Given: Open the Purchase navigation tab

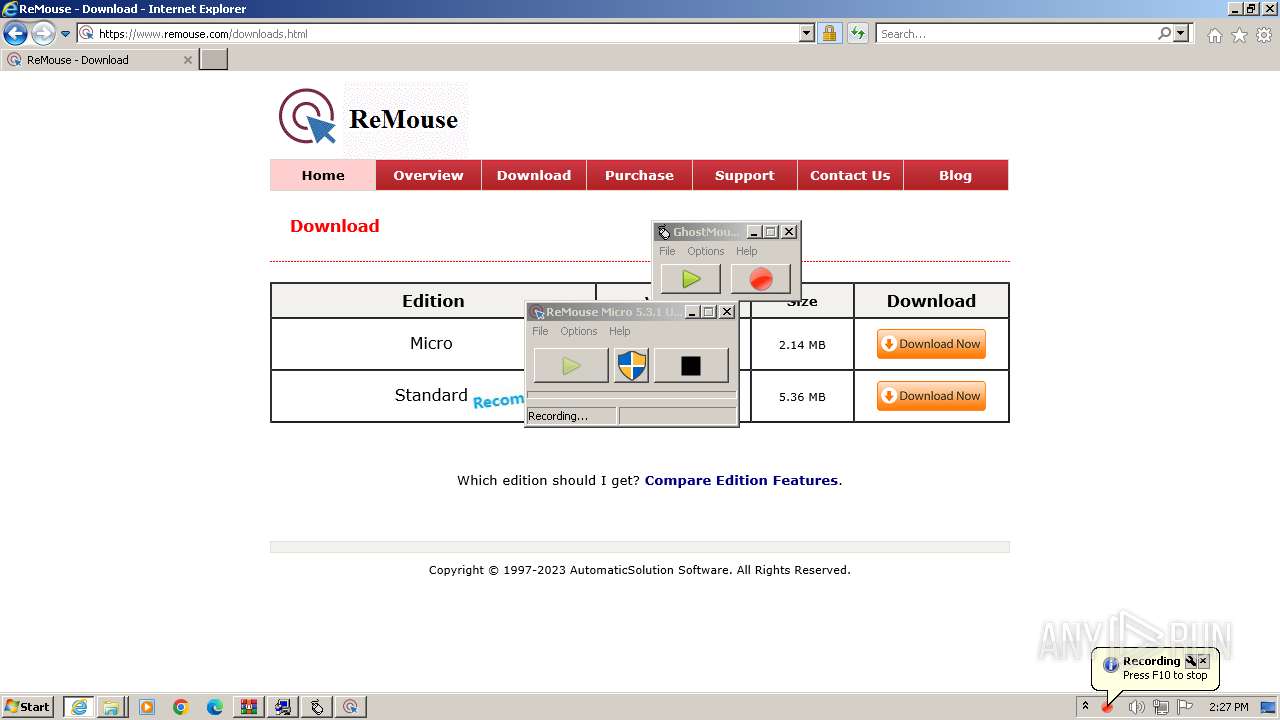Looking at the screenshot, I should [639, 175].
